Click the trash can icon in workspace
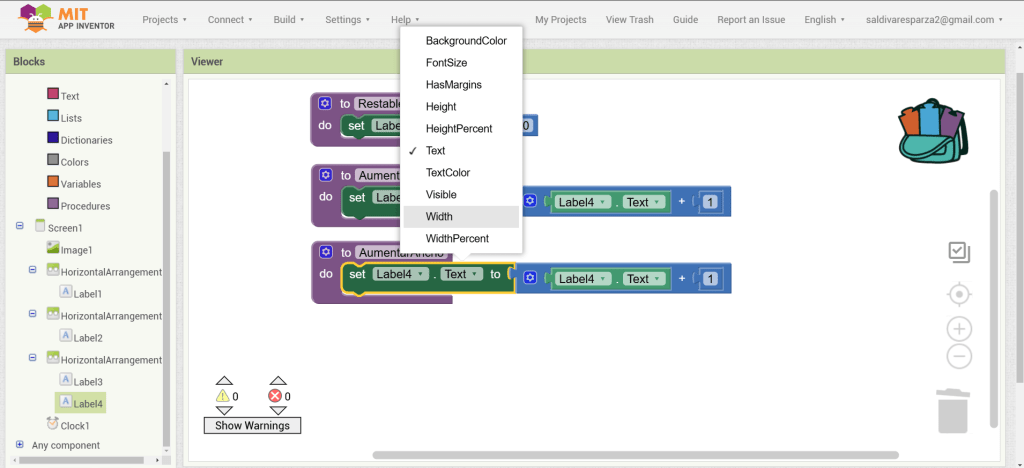The height and width of the screenshot is (468, 1024). click(x=952, y=411)
